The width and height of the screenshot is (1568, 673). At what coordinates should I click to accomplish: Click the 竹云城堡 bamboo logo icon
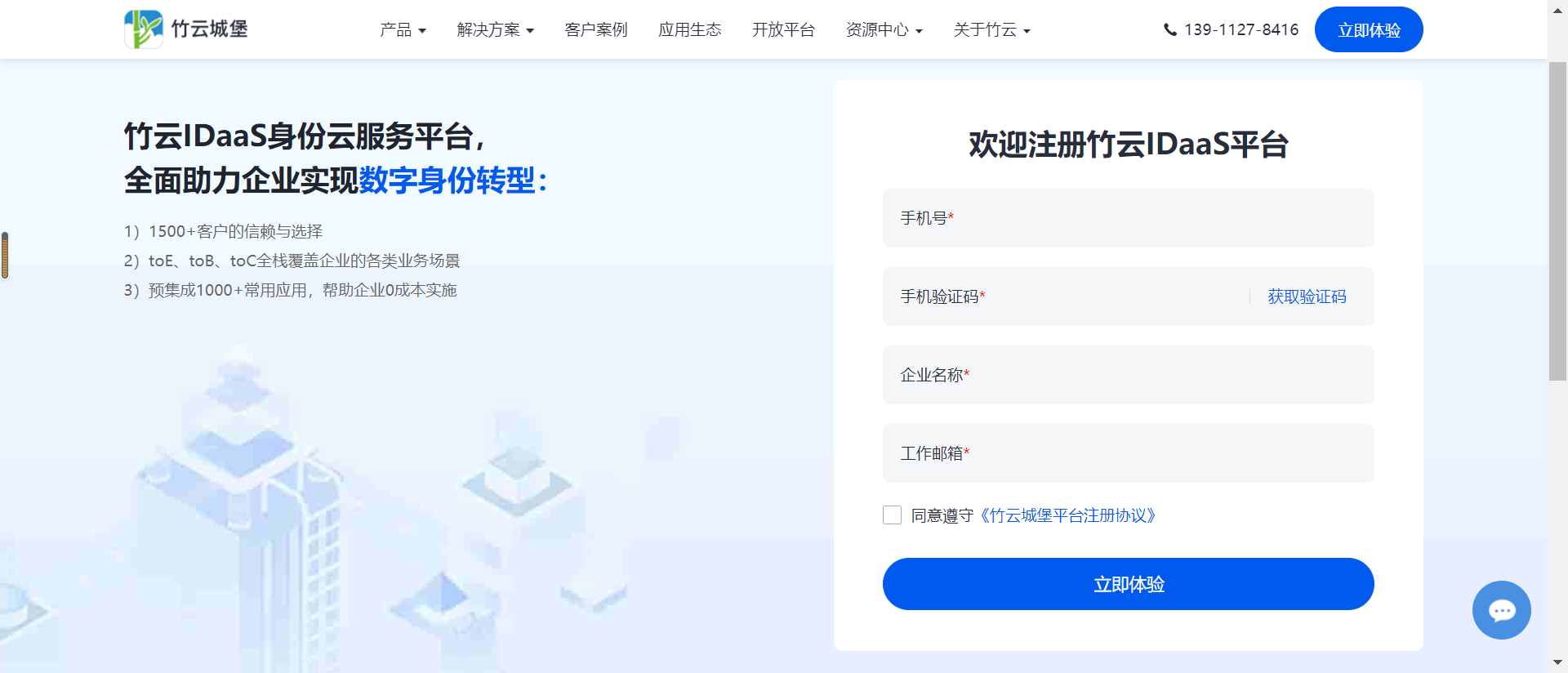pos(144,29)
